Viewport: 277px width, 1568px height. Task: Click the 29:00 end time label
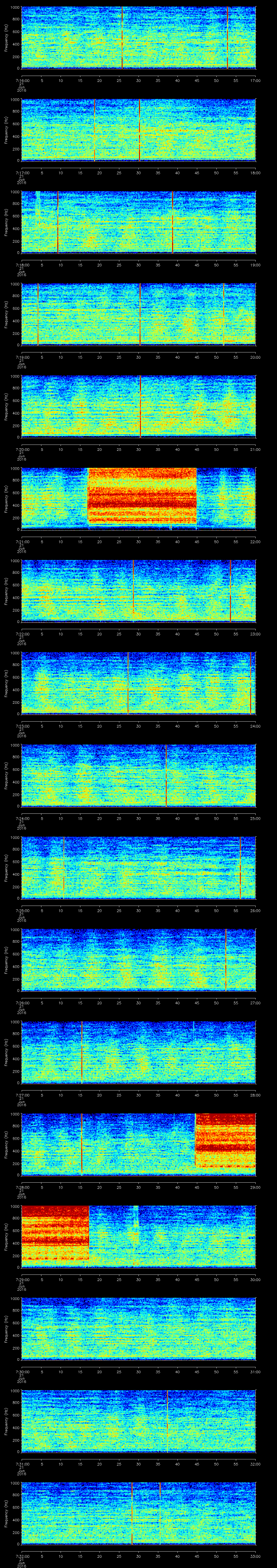pyautogui.click(x=255, y=1187)
